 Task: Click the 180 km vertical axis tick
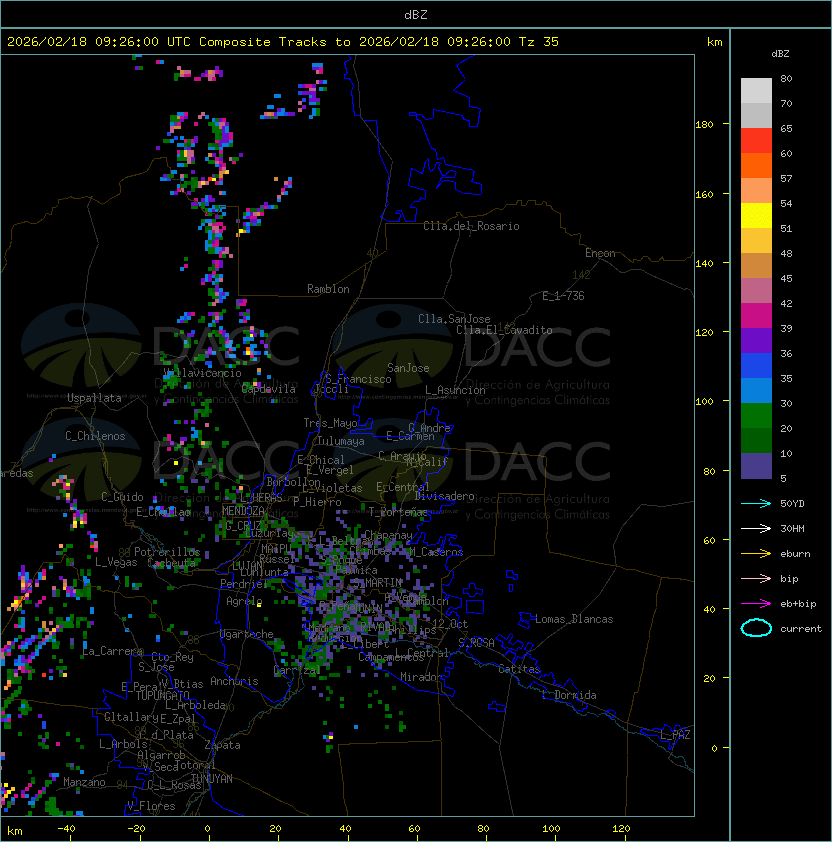click(704, 125)
